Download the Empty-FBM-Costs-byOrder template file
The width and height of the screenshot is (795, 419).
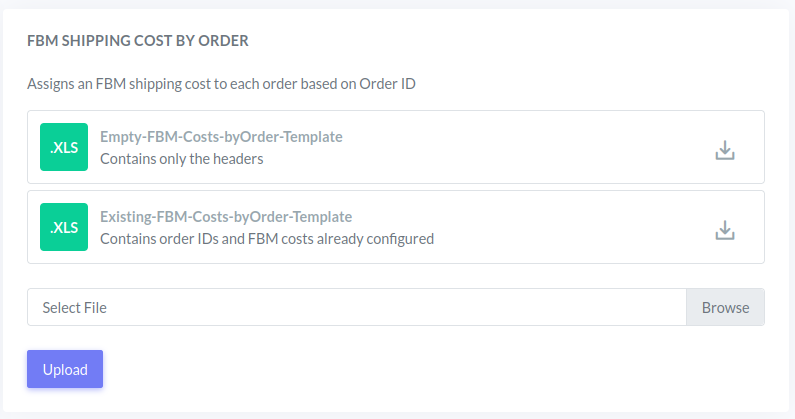coord(725,150)
